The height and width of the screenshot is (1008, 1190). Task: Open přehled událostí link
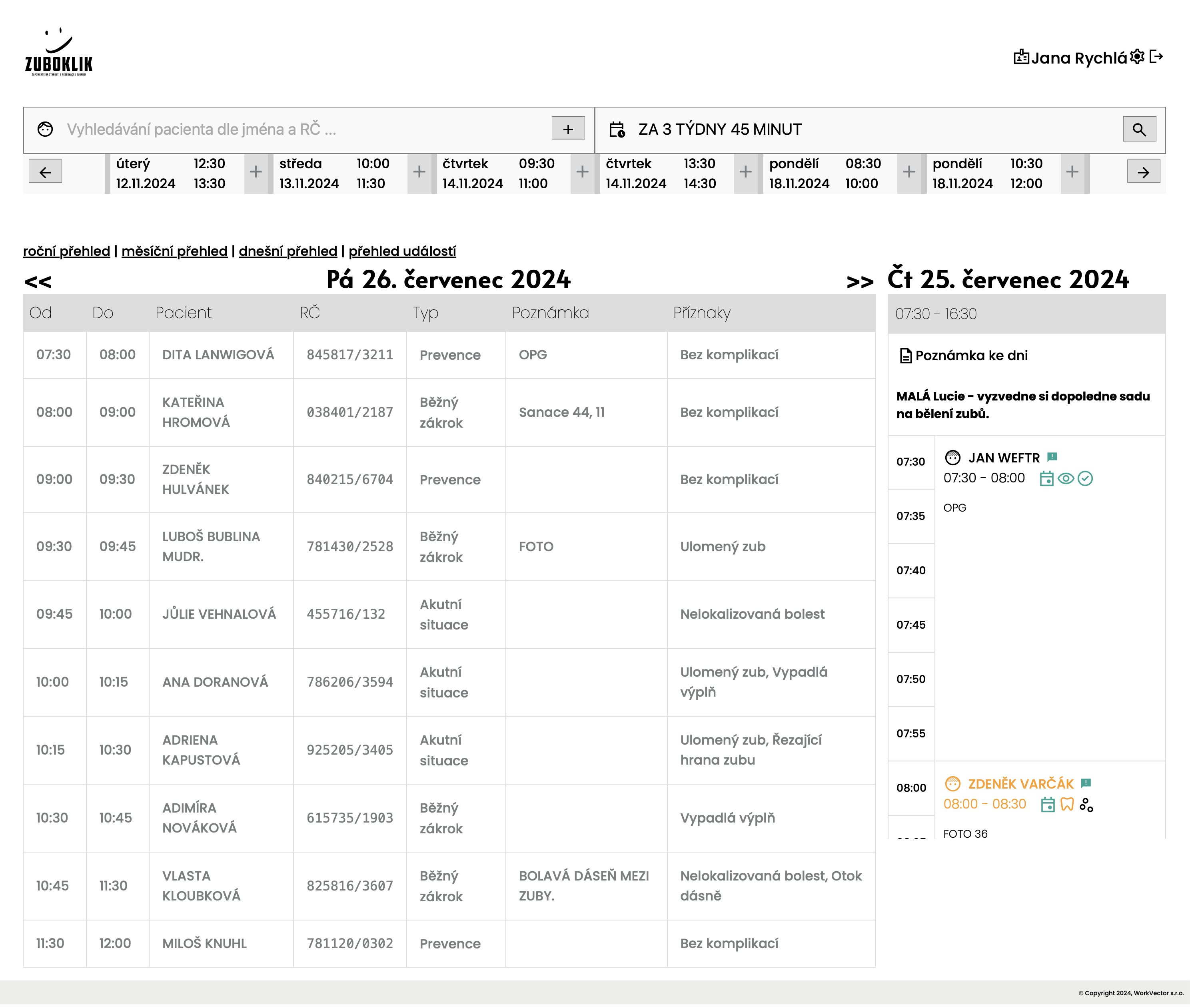tap(402, 251)
